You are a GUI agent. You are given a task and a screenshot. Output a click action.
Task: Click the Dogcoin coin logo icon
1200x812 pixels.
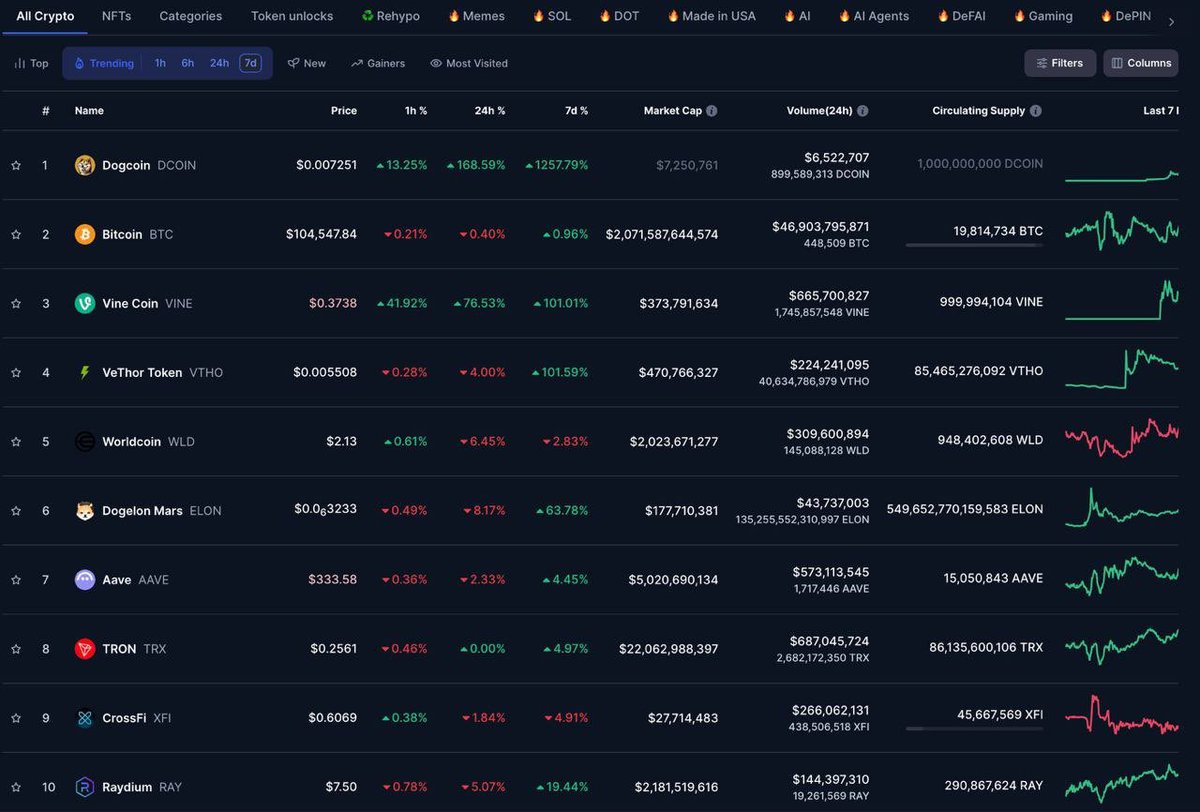pyautogui.click(x=85, y=165)
